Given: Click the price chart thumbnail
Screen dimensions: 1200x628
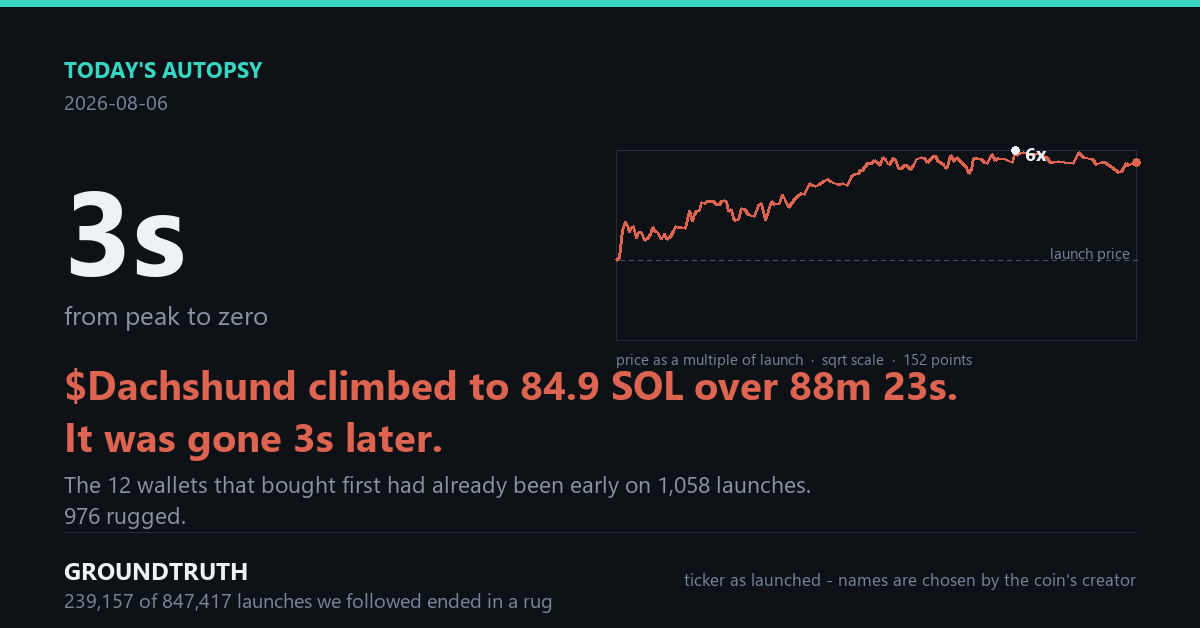Looking at the screenshot, I should tap(876, 245).
